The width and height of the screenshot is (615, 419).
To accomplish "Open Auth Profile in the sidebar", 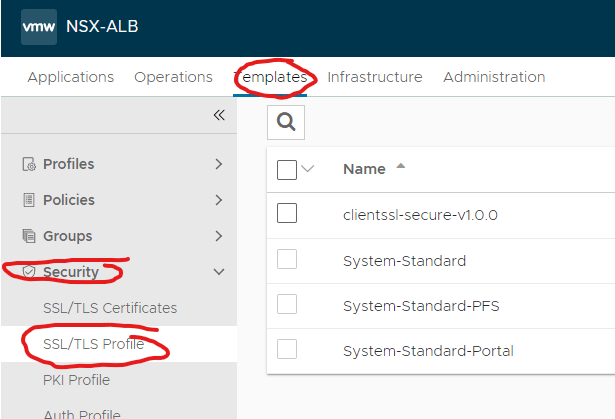I will 82,414.
